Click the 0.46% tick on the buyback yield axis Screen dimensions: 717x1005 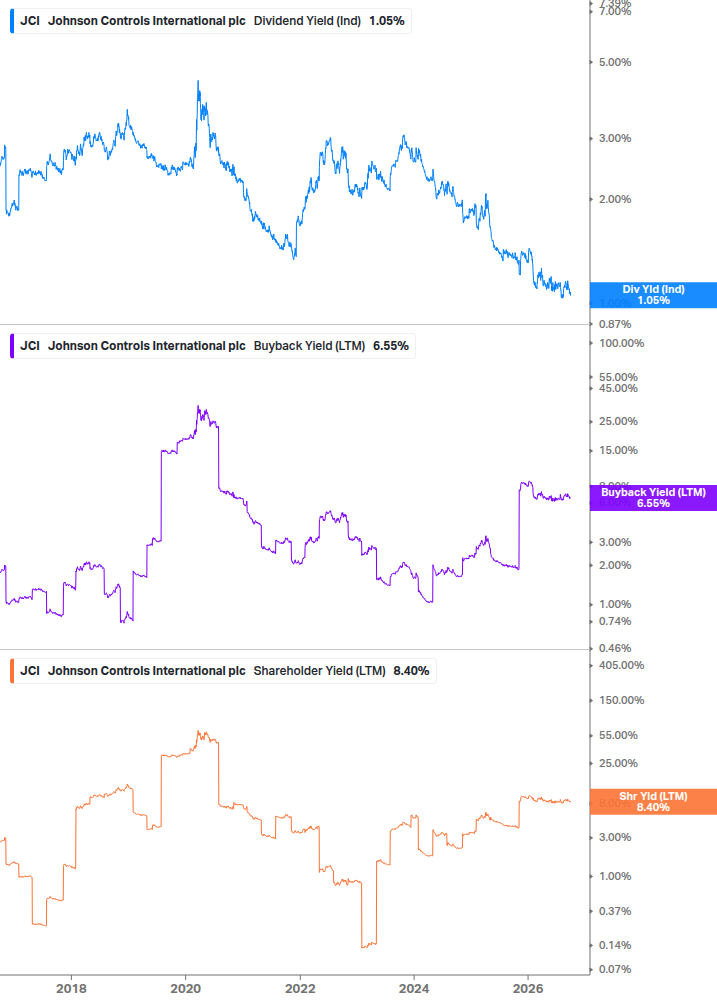[x=615, y=649]
